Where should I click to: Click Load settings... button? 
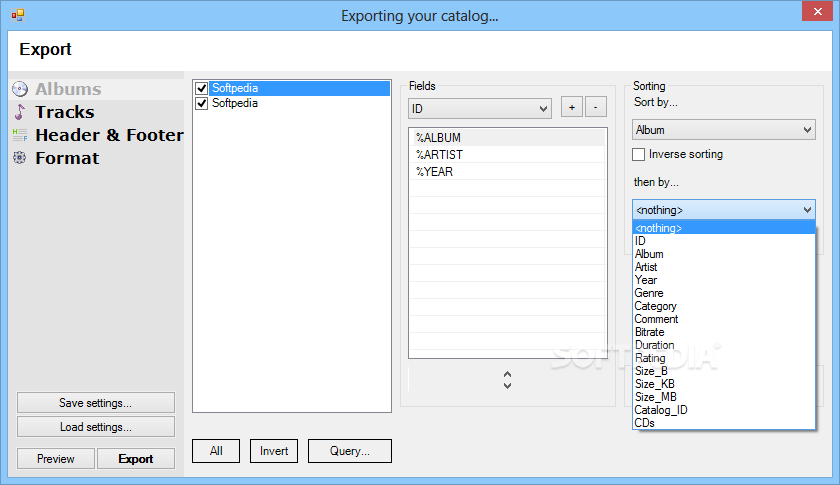coord(96,427)
